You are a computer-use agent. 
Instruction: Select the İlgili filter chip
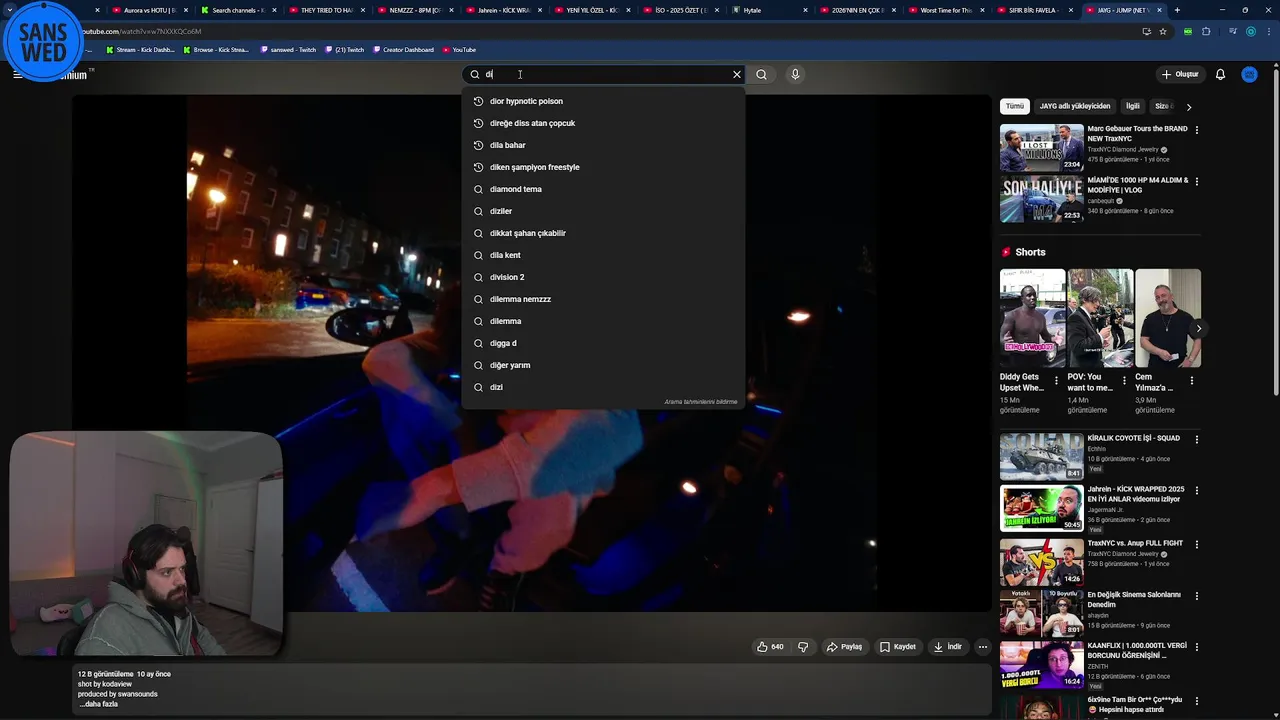tap(1133, 106)
